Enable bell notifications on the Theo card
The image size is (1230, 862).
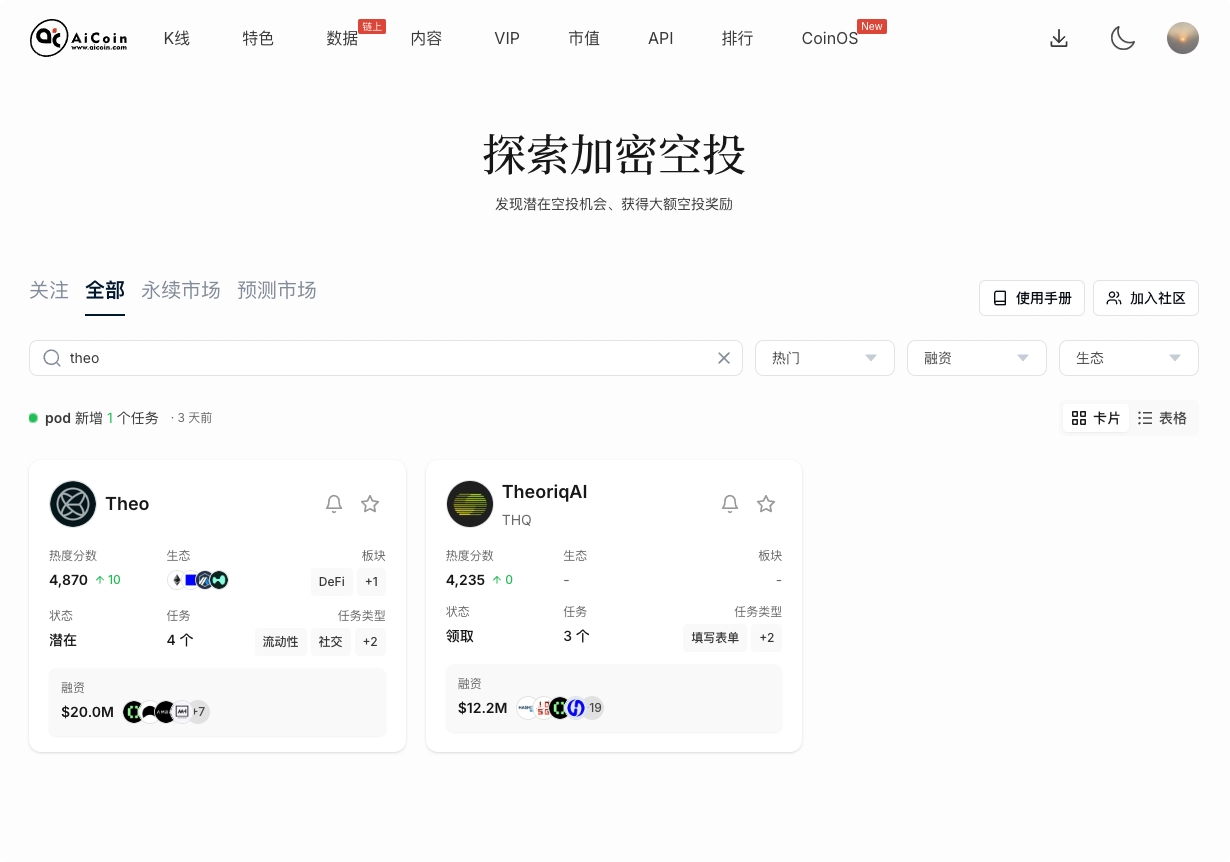coord(334,504)
